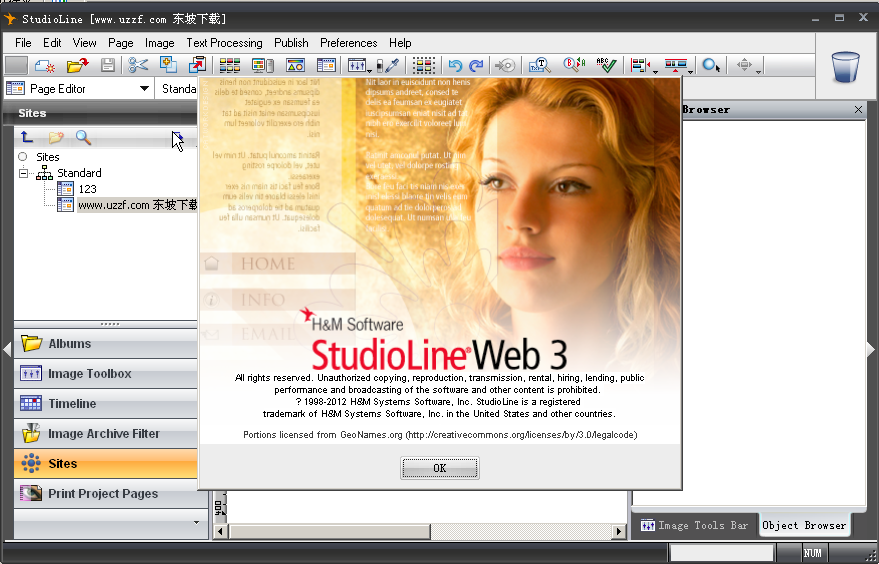Screen dimensions: 879x564
Task: Open the Timeline panel
Action: coord(105,403)
